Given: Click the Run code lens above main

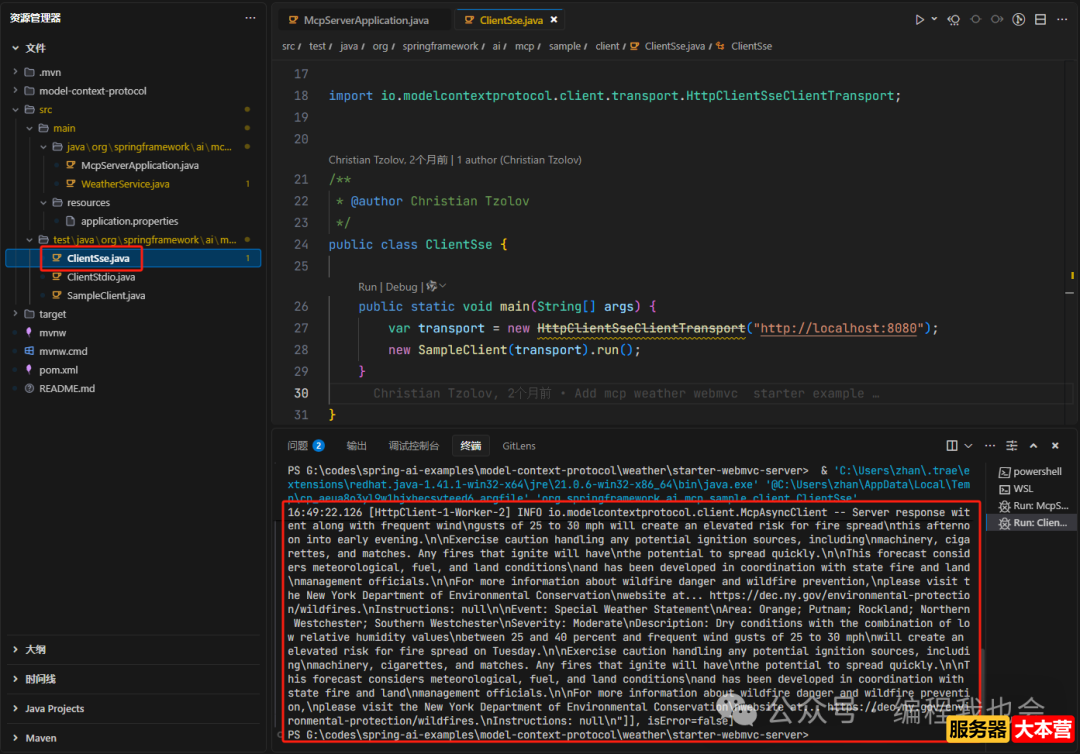Looking at the screenshot, I should tap(367, 286).
